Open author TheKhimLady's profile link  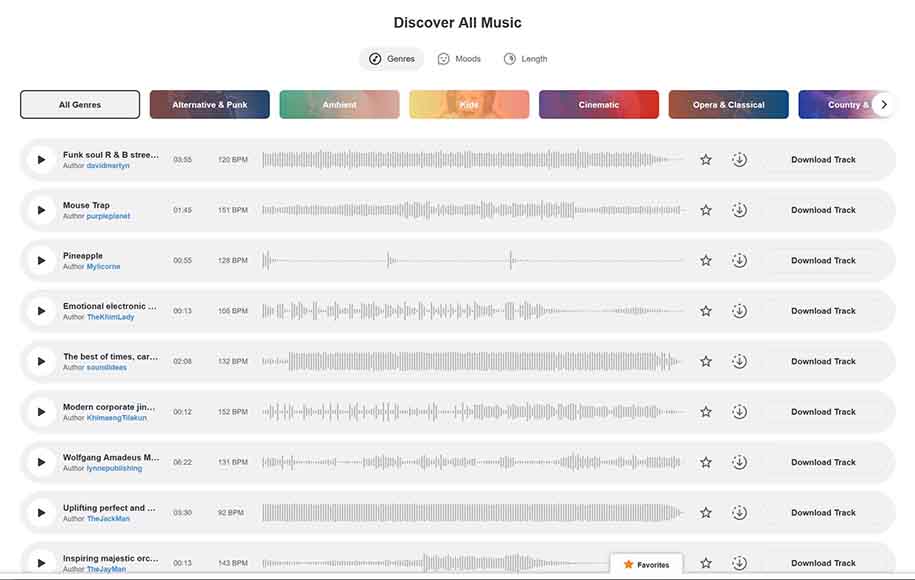[x=110, y=317]
